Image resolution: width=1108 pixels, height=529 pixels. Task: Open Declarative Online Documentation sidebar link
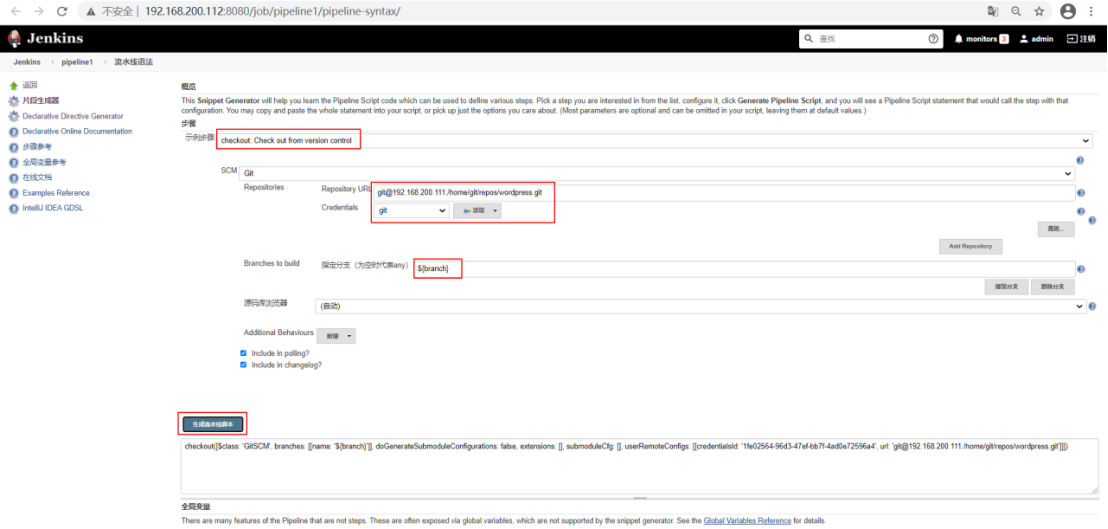(77, 131)
